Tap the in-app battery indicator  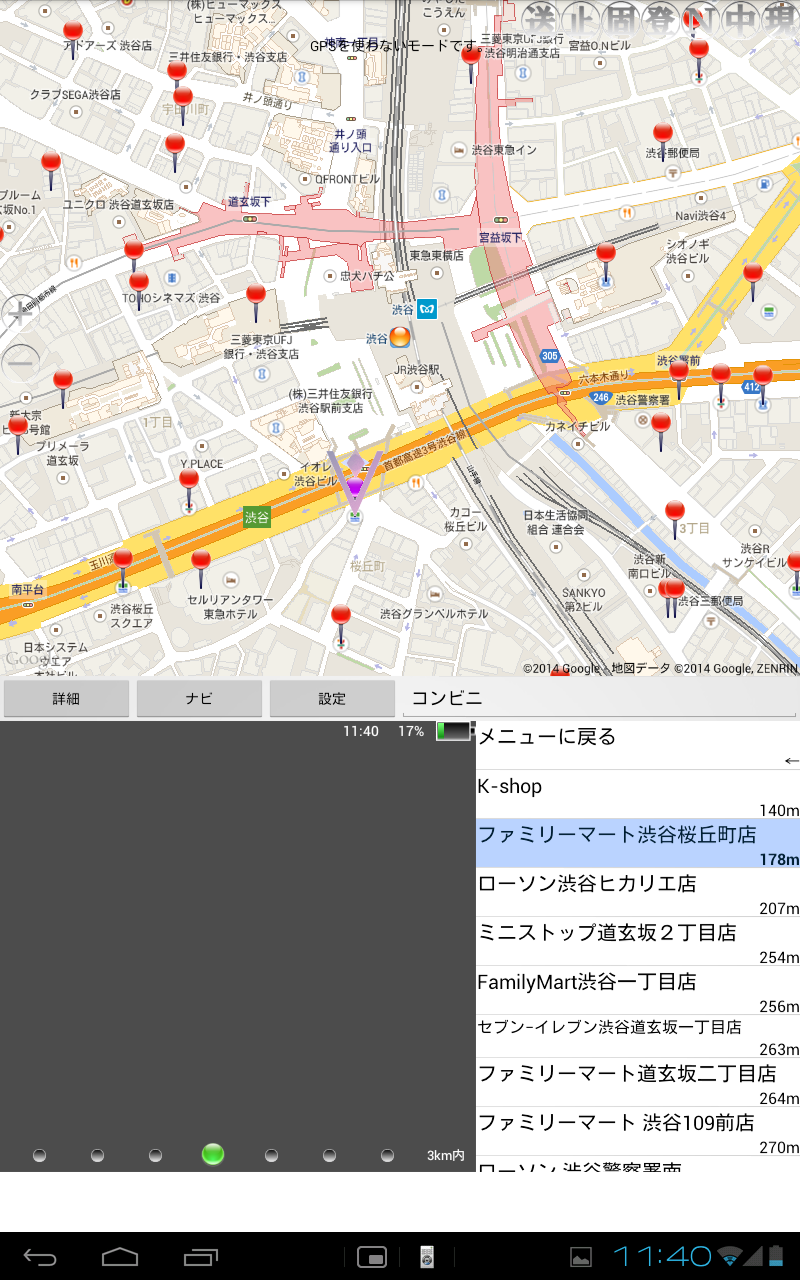point(453,731)
